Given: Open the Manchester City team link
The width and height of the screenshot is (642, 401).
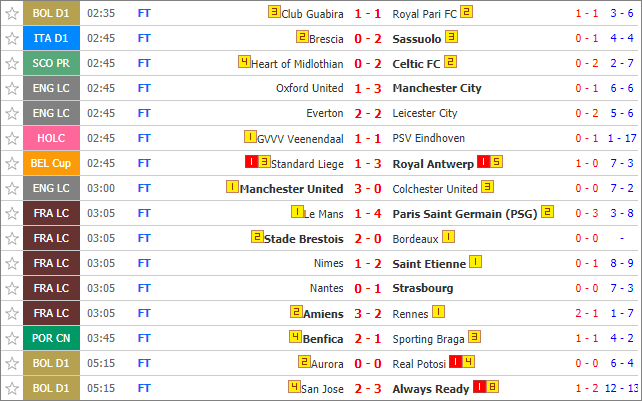Looking at the screenshot, I should click(x=437, y=88).
